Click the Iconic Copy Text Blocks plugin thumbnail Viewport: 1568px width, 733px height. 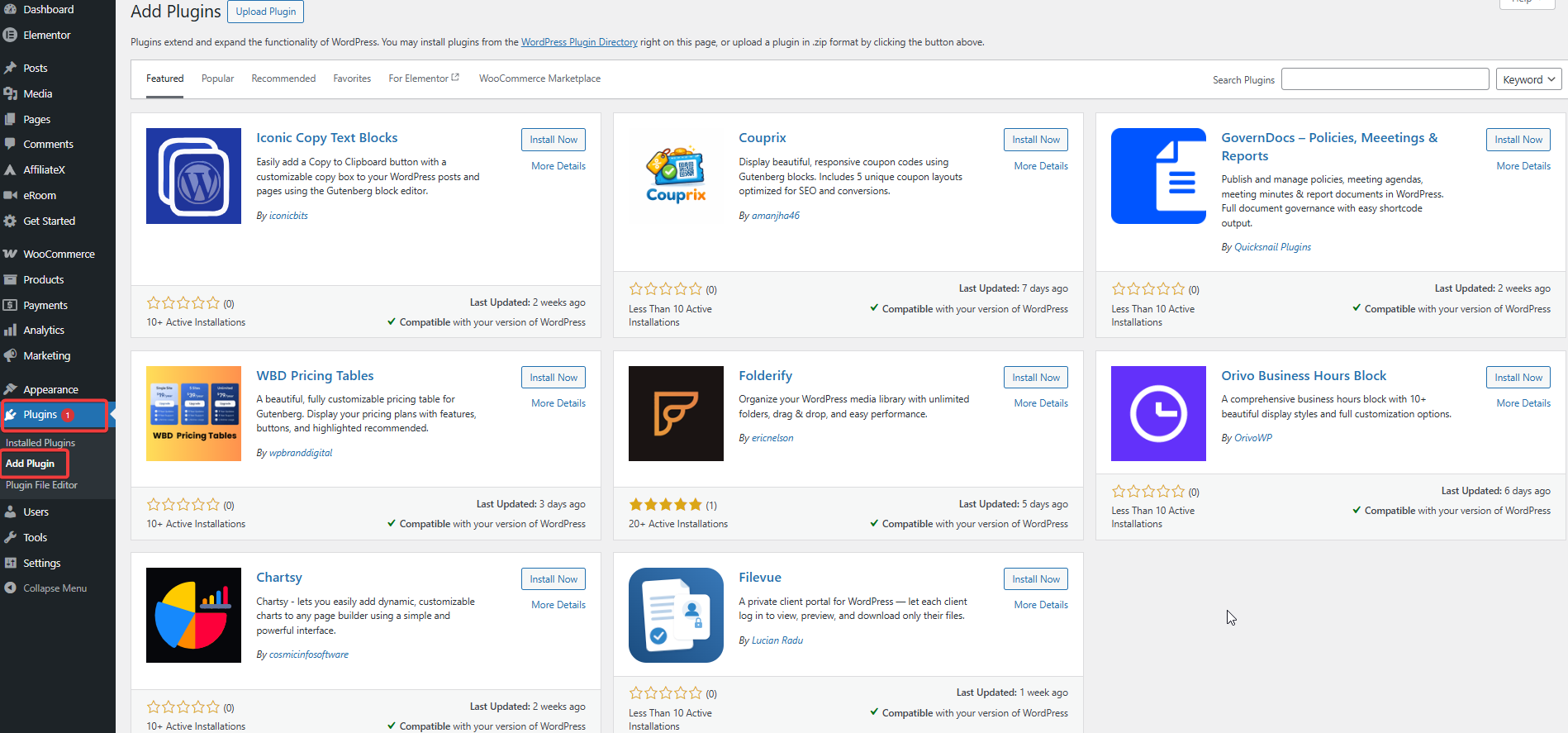[193, 176]
